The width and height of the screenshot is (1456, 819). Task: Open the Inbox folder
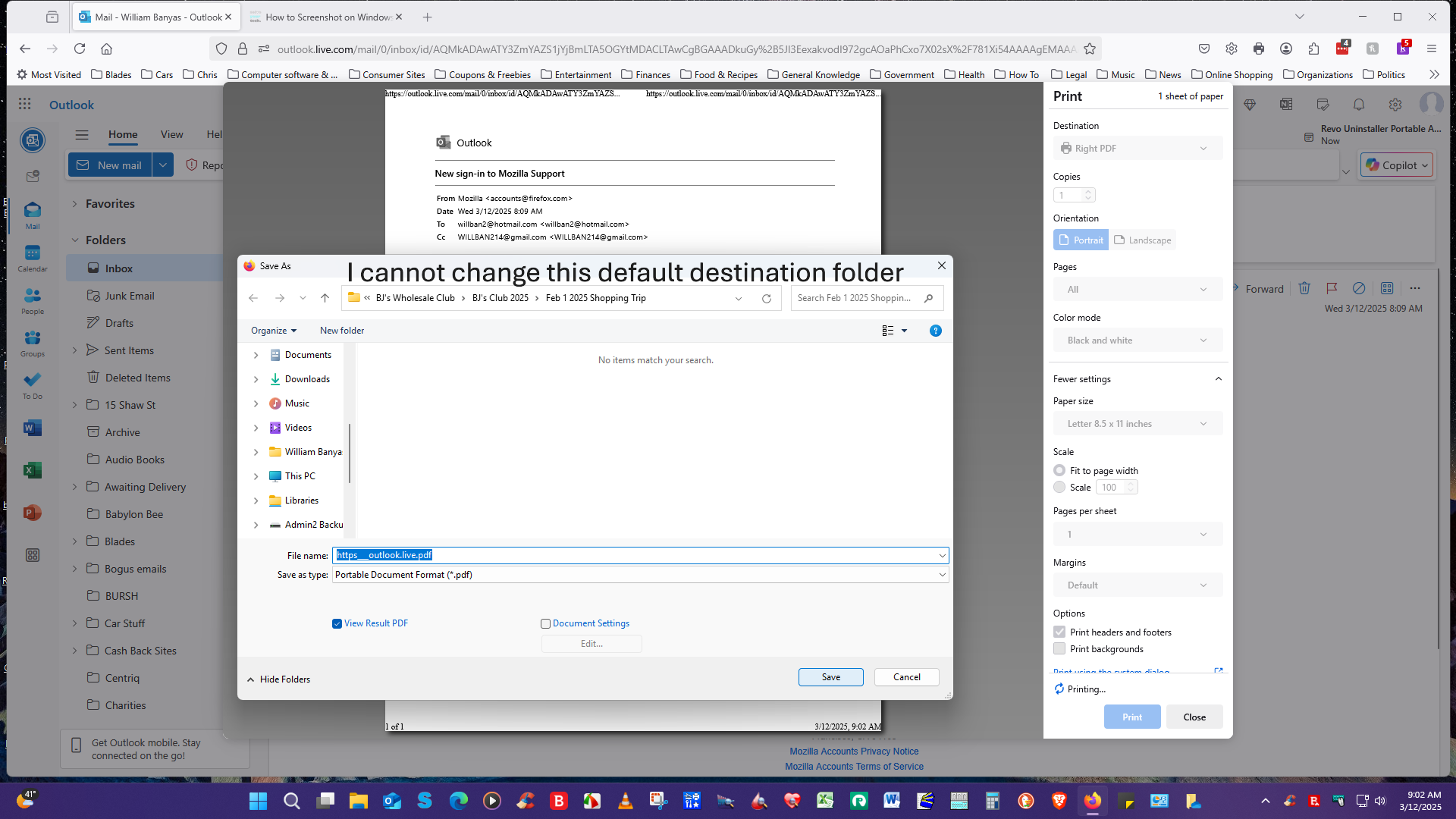pyautogui.click(x=144, y=268)
